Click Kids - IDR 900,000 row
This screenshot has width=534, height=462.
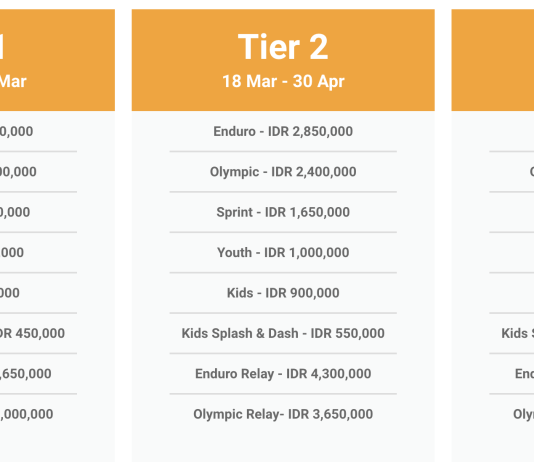283,293
